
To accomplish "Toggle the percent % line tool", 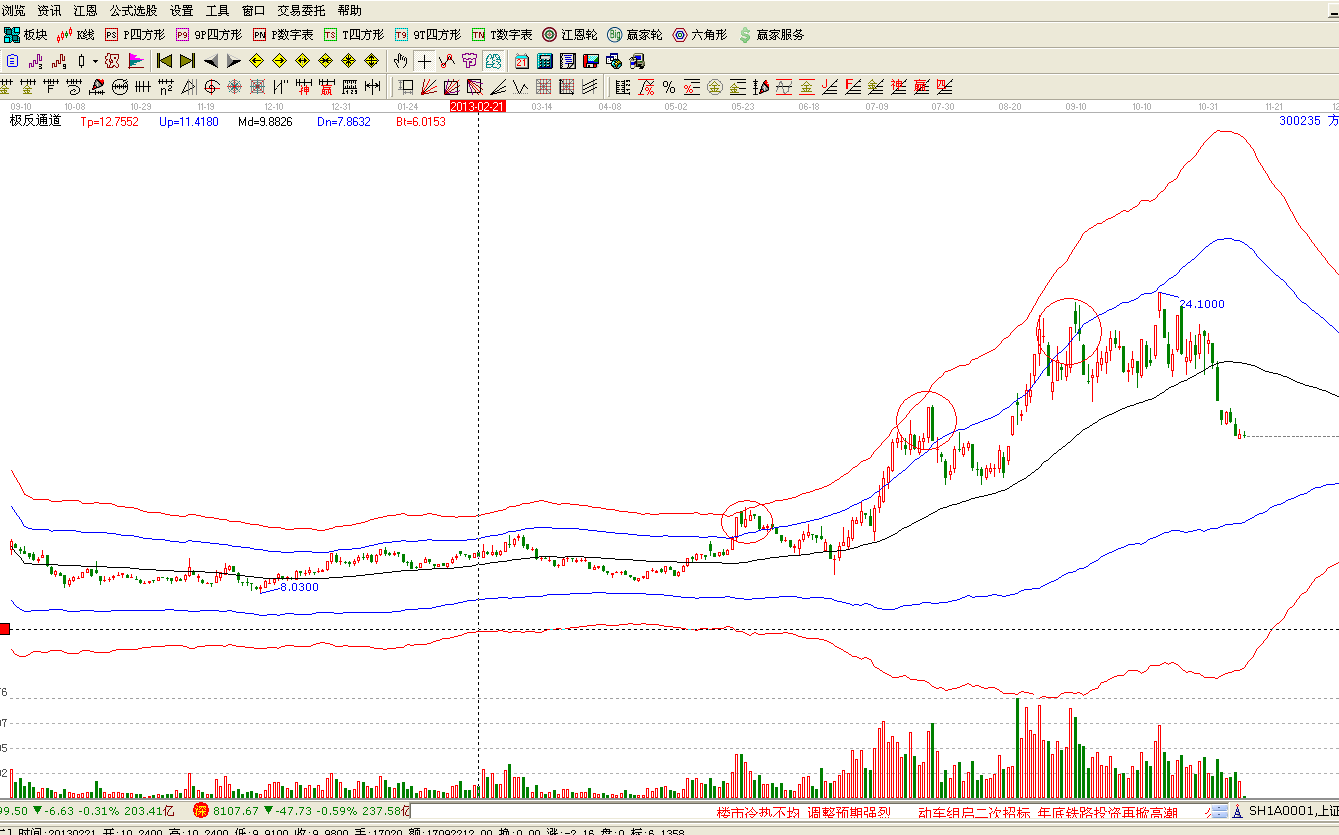I will (x=668, y=87).
